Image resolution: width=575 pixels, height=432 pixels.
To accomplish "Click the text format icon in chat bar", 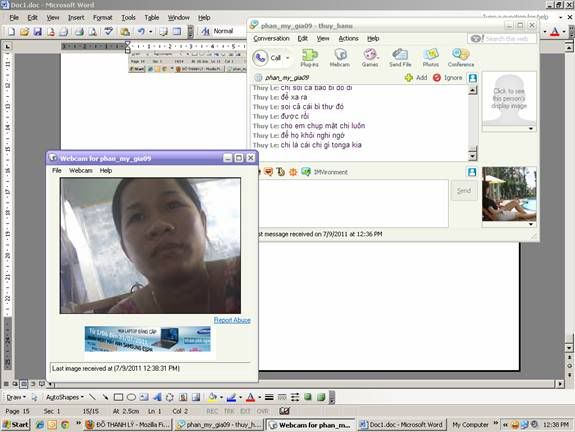I will 281,172.
